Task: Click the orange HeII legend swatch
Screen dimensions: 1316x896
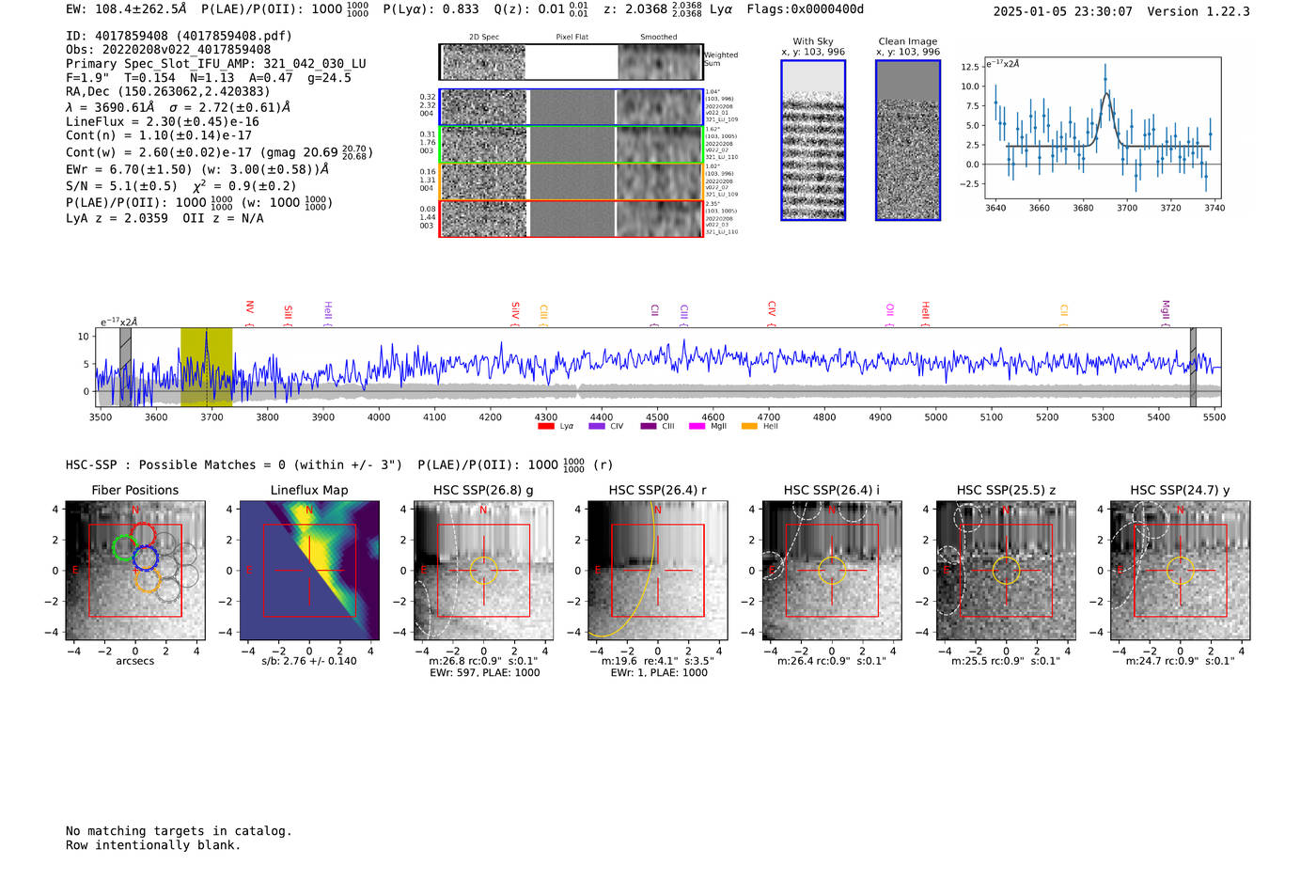Action: [749, 426]
